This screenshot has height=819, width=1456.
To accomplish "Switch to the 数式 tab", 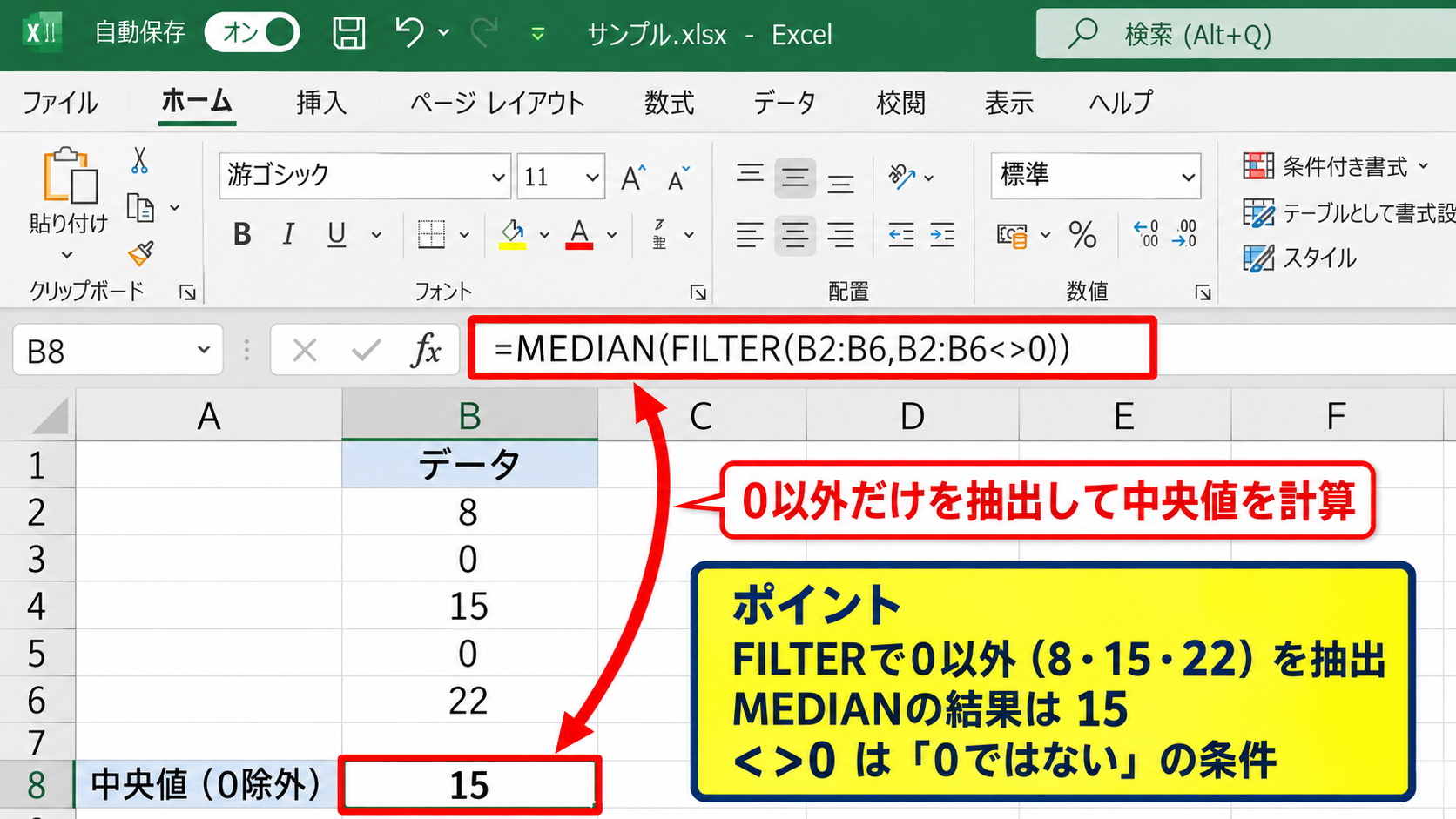I will point(669,103).
